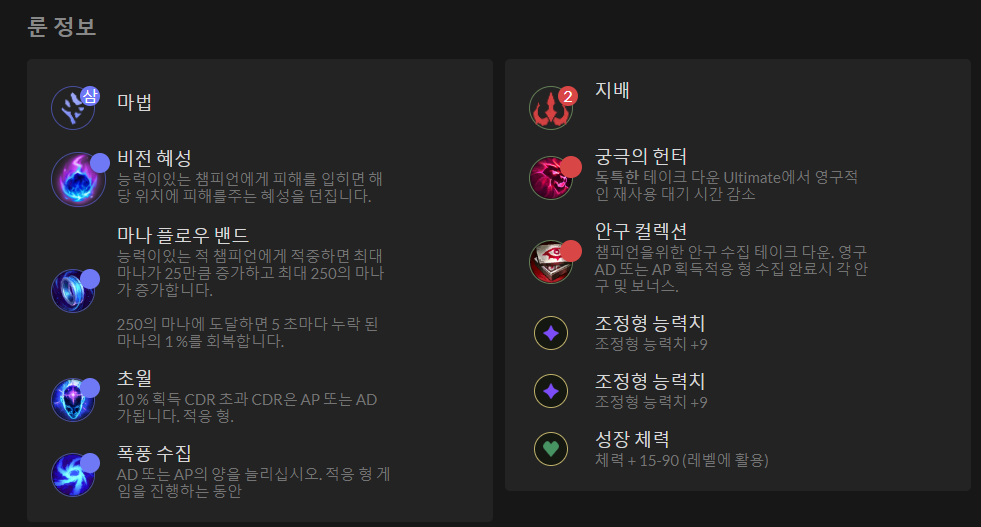Click the 마법 (Sorcery) rune tree icon

(x=73, y=108)
